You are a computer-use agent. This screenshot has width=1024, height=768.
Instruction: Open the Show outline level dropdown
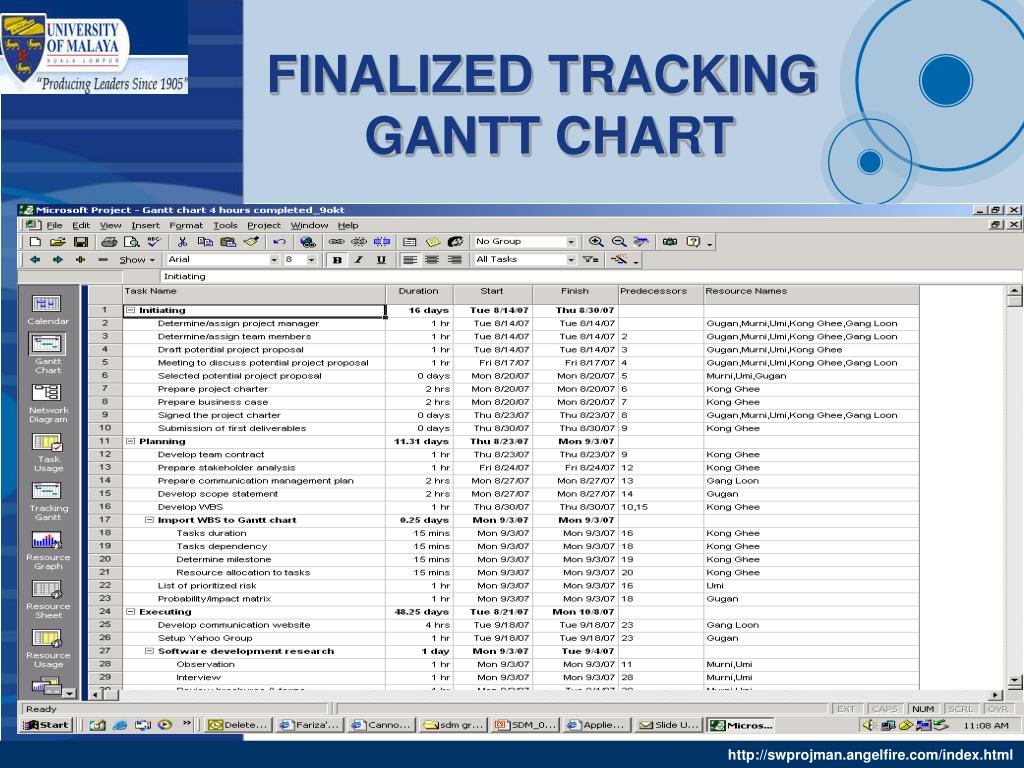[137, 260]
